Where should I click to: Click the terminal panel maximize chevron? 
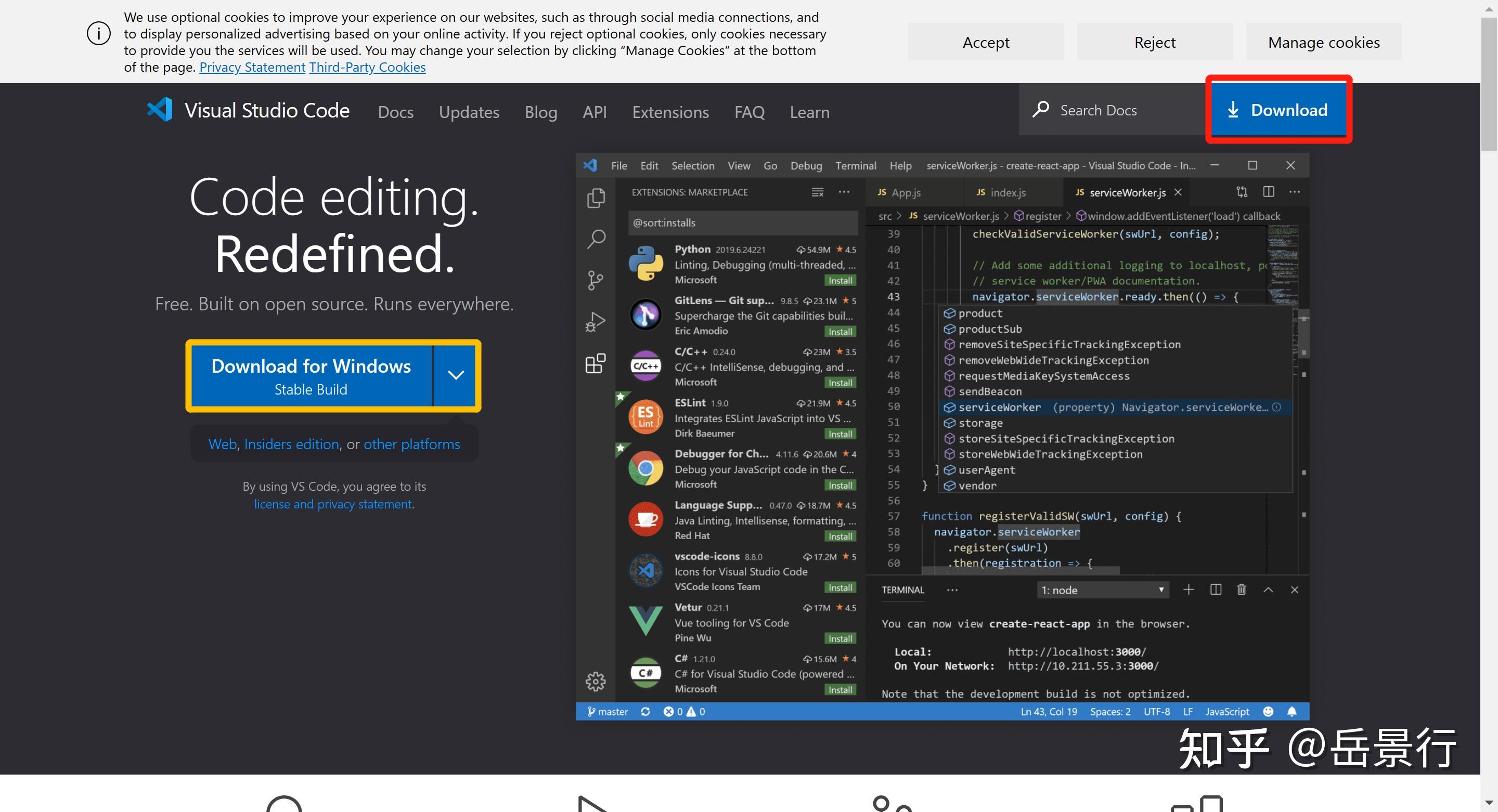point(1268,590)
